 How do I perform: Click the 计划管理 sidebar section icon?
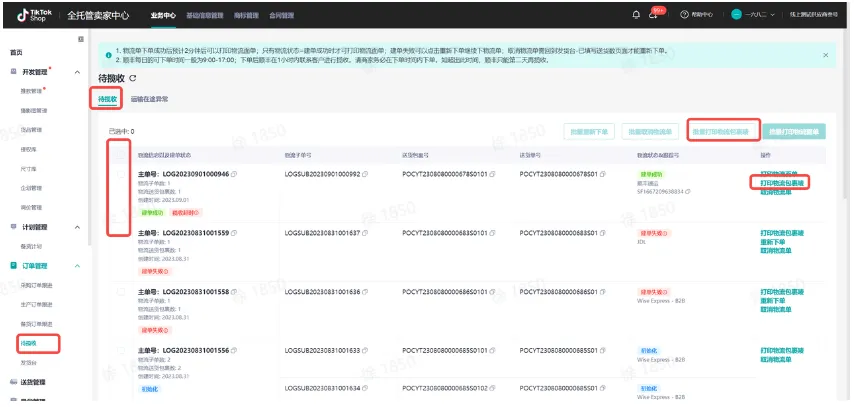14,227
